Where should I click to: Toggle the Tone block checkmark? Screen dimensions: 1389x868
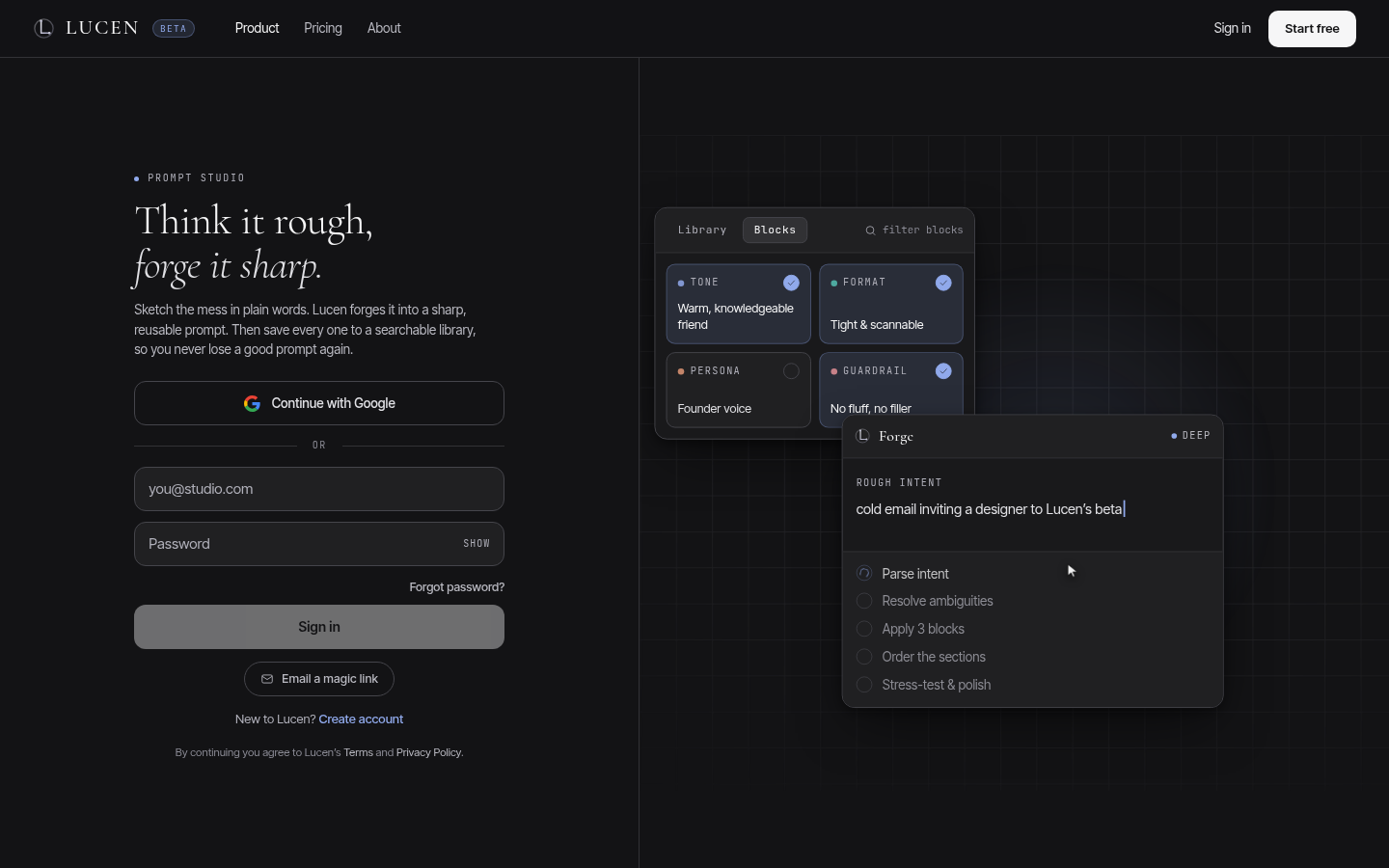click(791, 283)
